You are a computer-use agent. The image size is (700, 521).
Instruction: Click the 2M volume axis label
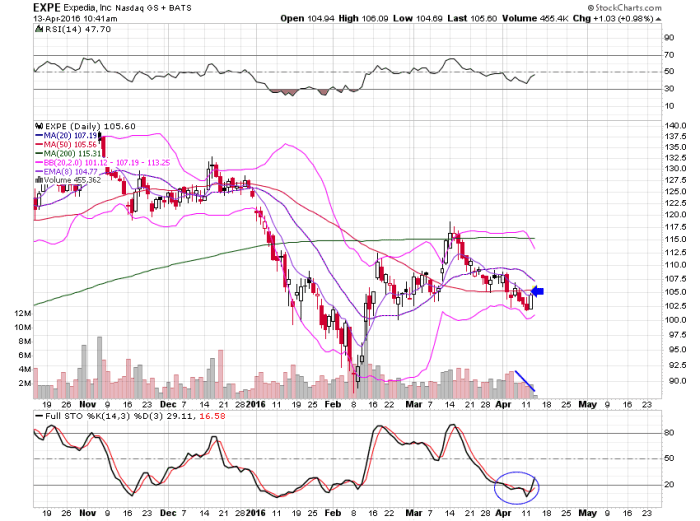(25, 383)
